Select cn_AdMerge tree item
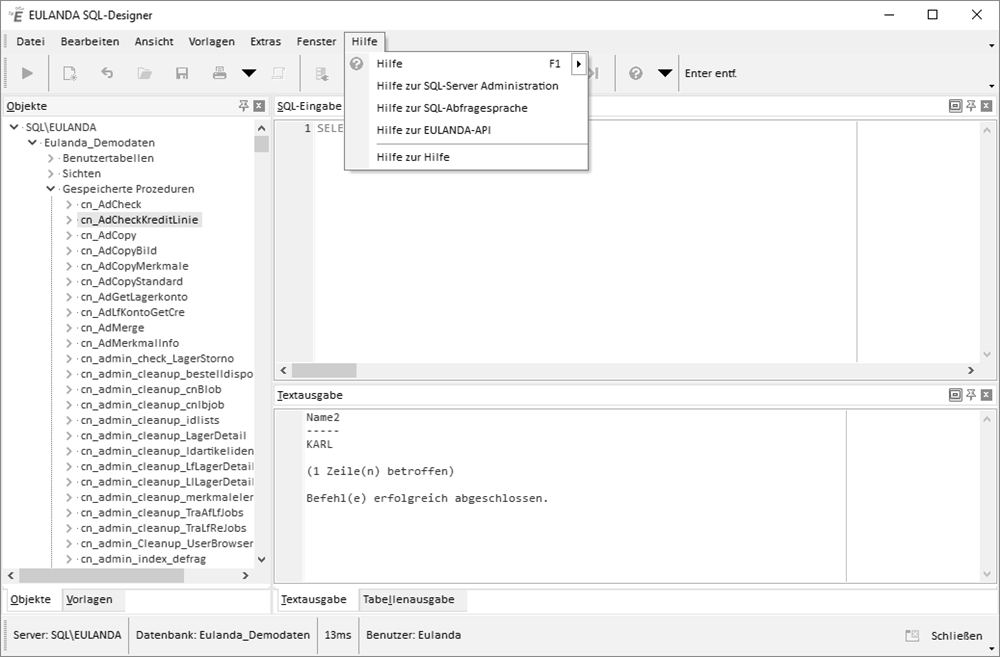Screen dimensions: 1000x657 tap(112, 328)
